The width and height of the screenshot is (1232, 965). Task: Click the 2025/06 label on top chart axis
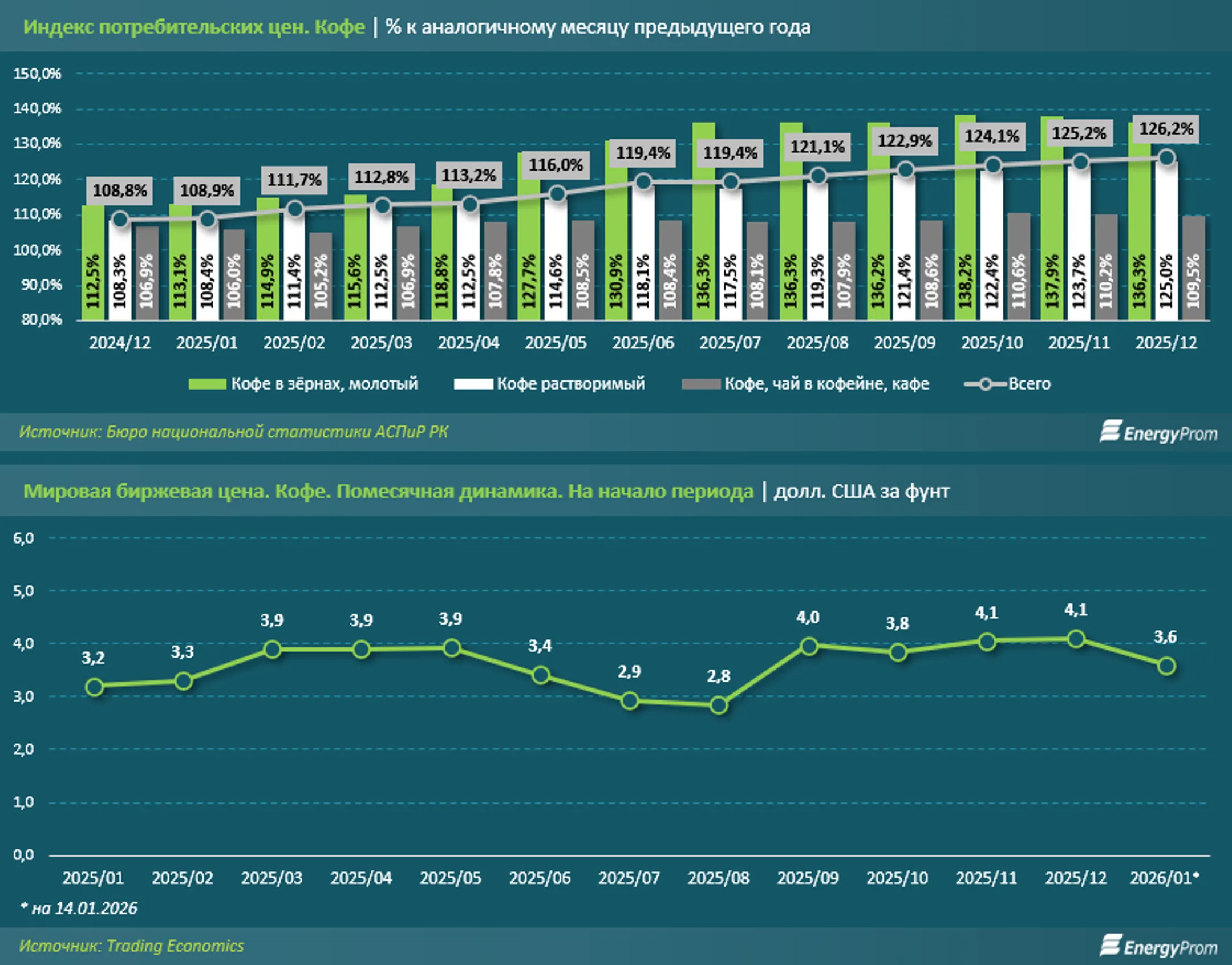[643, 343]
